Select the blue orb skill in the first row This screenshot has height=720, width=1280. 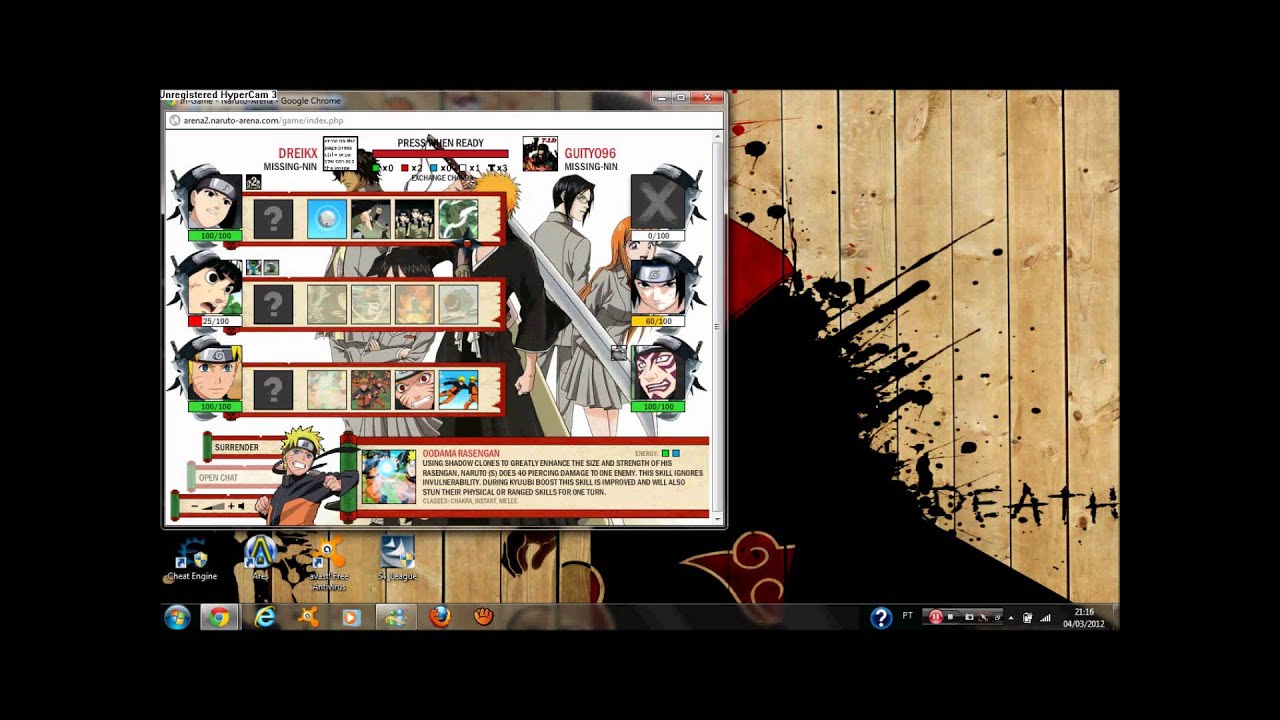[326, 219]
